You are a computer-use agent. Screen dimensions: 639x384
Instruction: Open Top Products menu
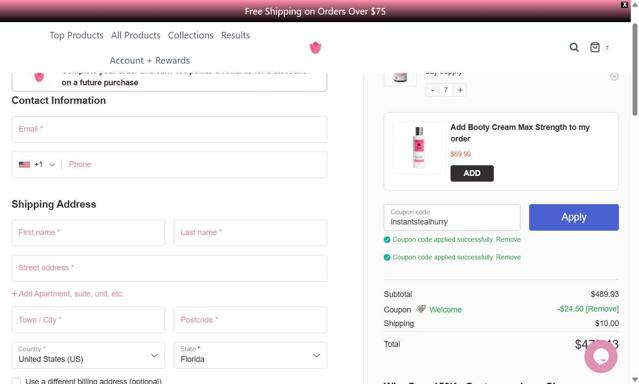coord(77,35)
